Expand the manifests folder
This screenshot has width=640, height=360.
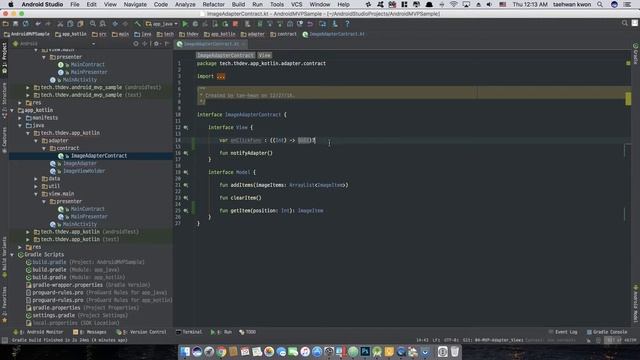coord(20,118)
